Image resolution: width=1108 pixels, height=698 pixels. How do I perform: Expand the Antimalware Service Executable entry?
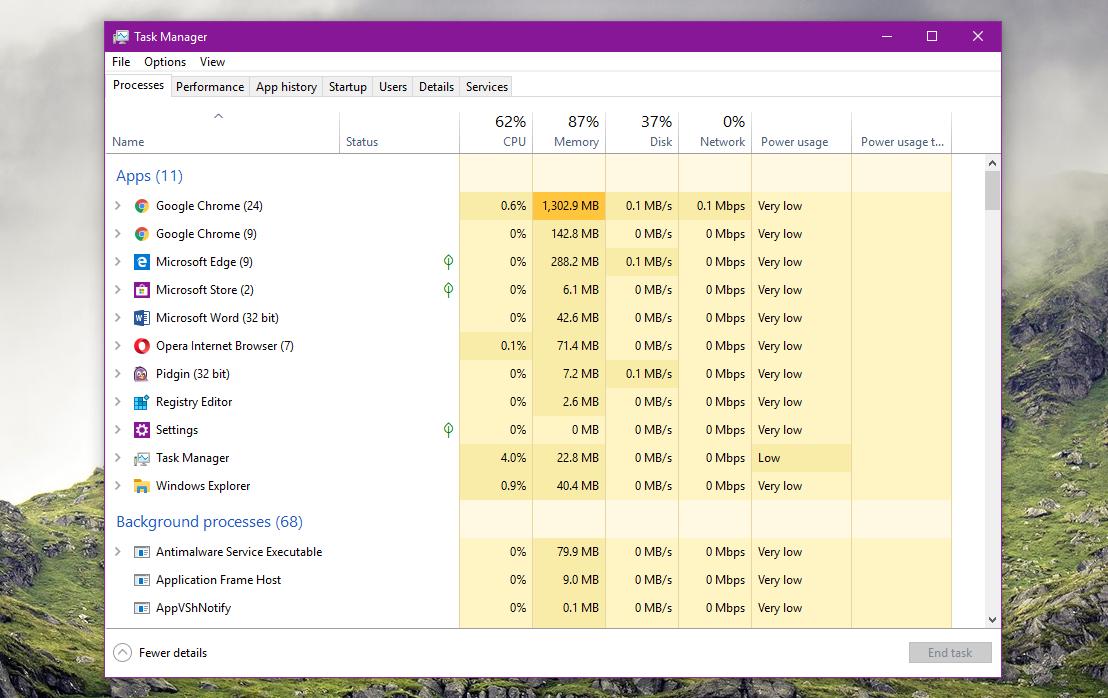coord(118,551)
